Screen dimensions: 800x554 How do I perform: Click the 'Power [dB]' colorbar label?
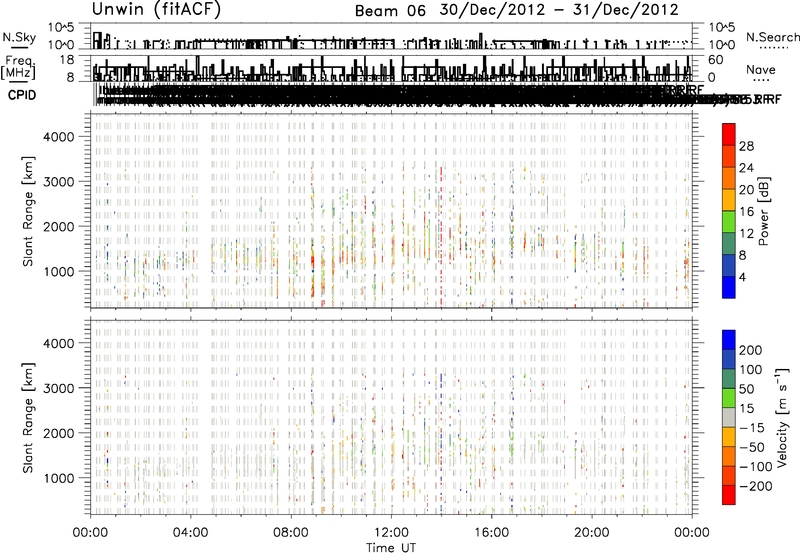coord(764,211)
